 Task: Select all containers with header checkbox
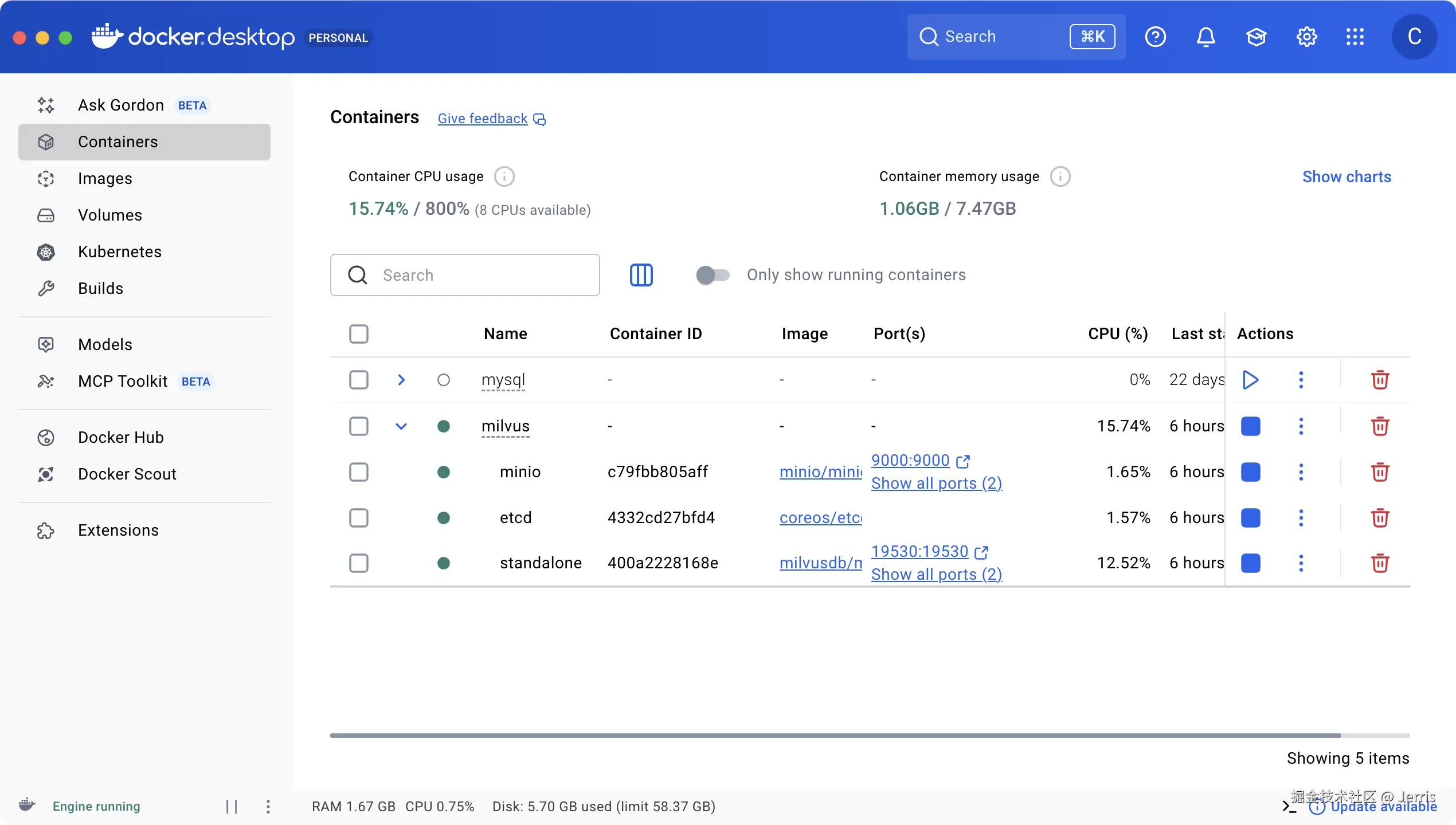359,334
